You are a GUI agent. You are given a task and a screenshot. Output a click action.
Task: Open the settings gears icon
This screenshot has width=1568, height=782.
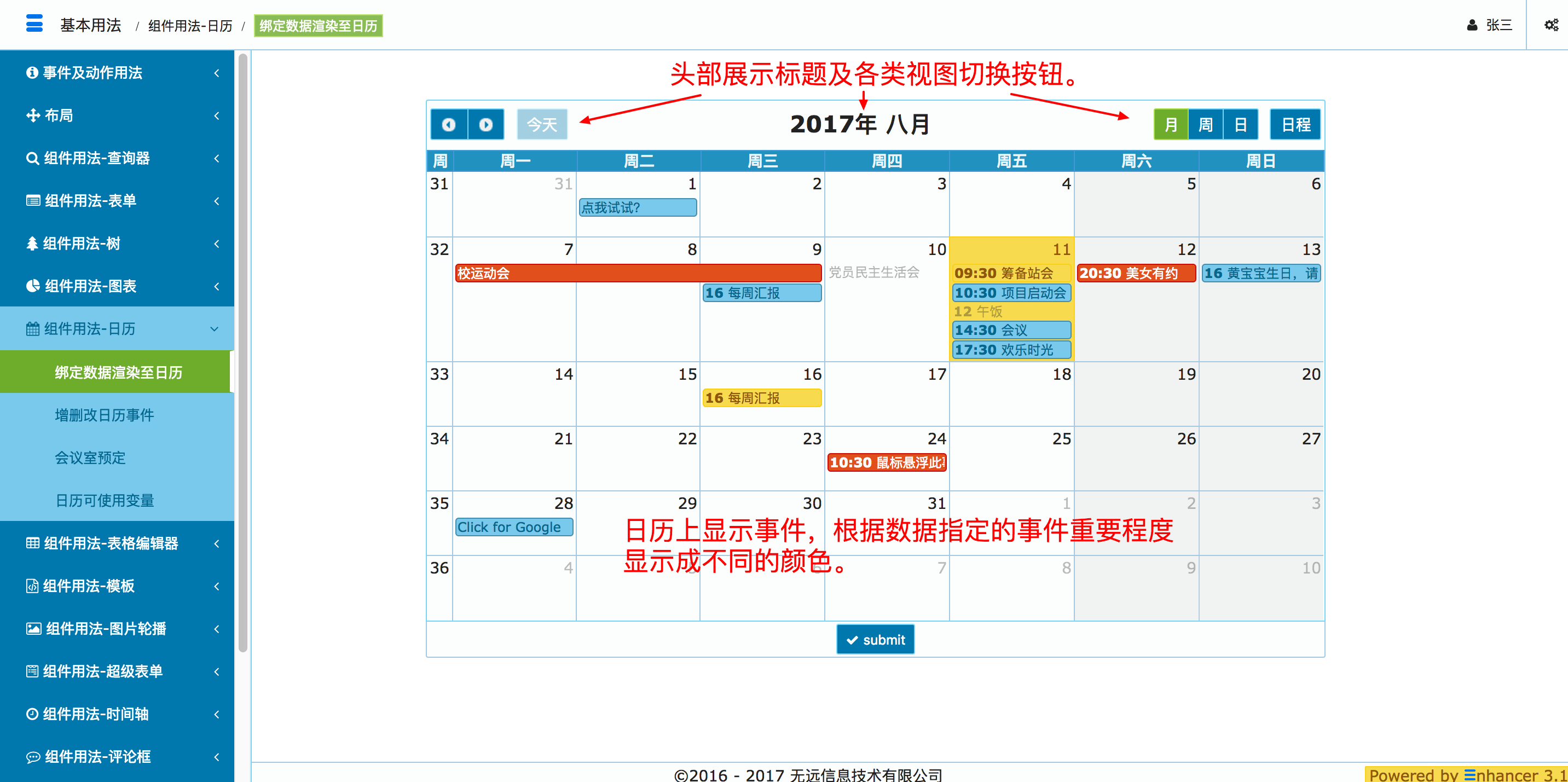(1551, 25)
